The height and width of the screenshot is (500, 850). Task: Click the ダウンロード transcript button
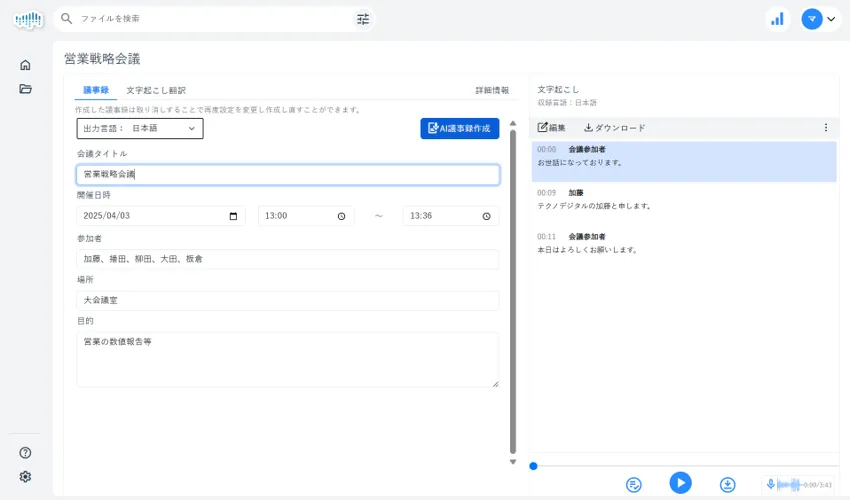coord(614,127)
